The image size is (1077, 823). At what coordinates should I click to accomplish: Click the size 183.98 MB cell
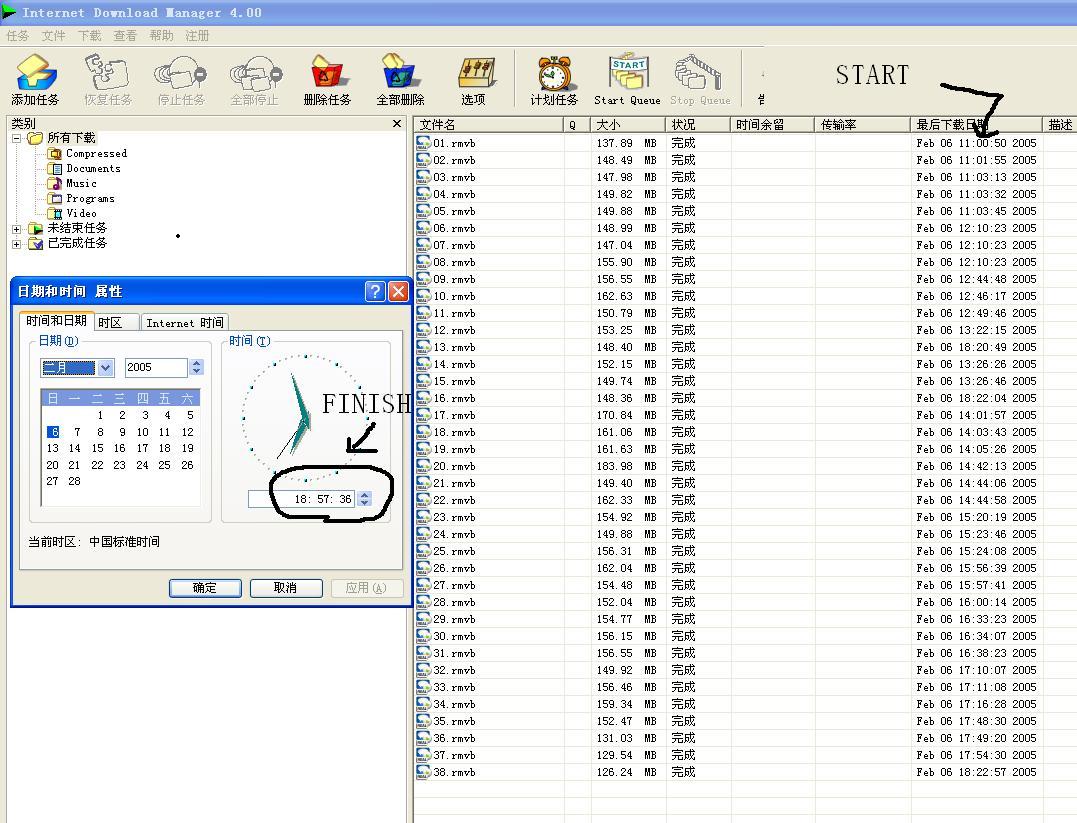[x=627, y=466]
